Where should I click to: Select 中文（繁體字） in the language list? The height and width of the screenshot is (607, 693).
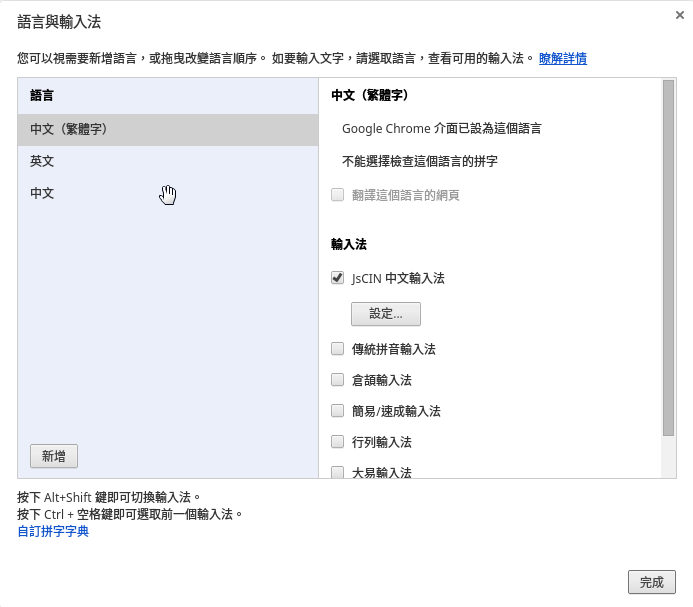168,130
